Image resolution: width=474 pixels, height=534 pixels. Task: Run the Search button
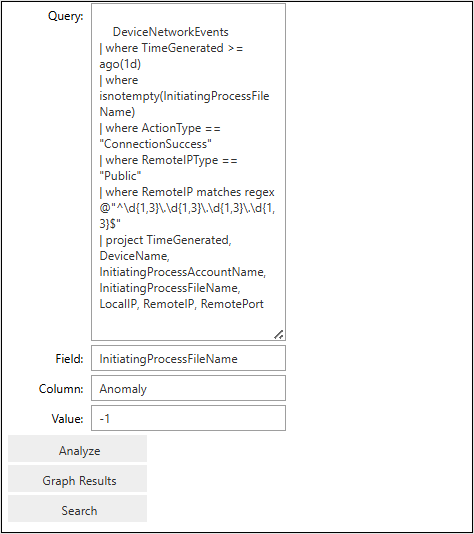point(77,511)
